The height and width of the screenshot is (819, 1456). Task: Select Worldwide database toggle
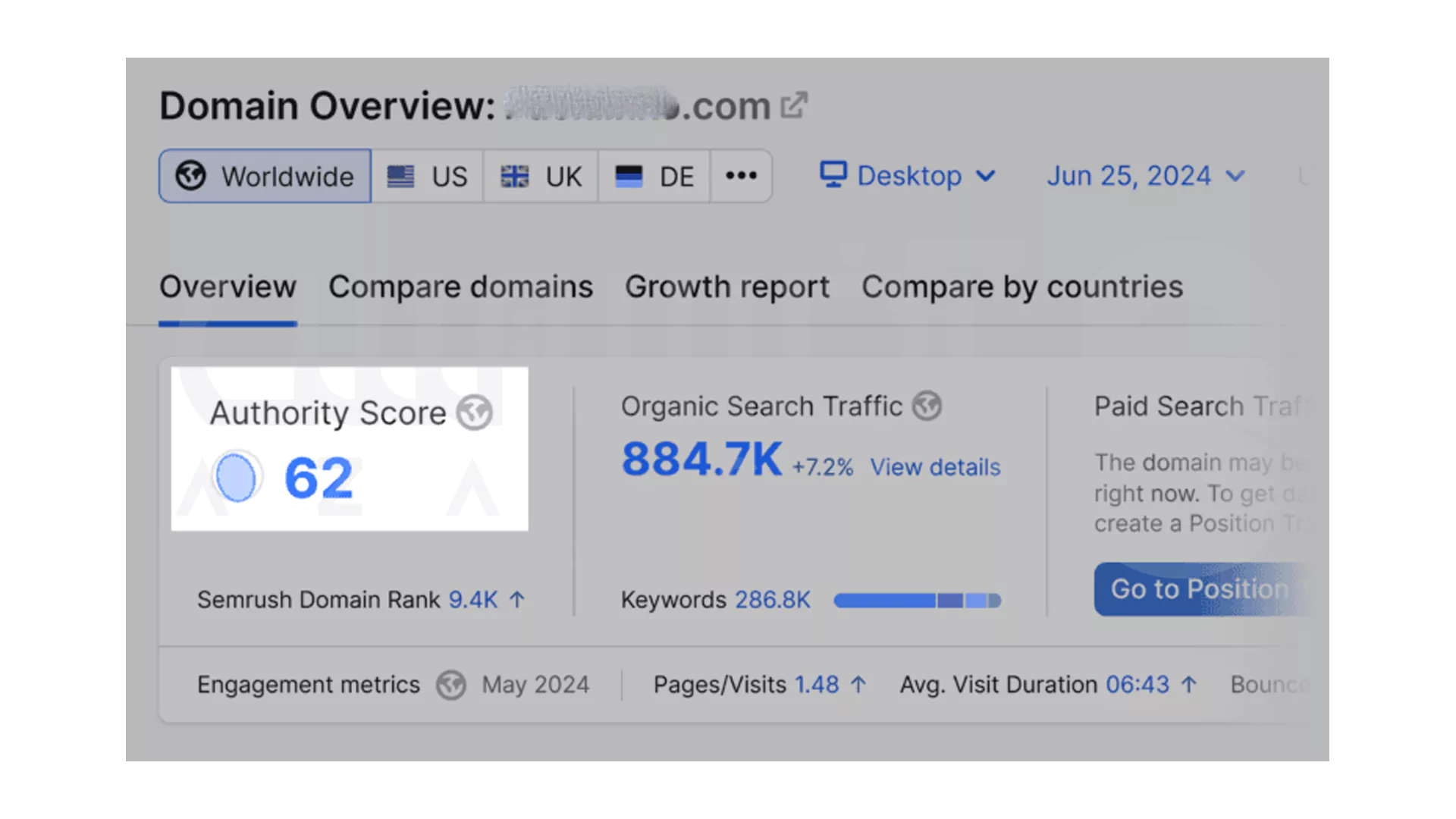click(x=265, y=176)
